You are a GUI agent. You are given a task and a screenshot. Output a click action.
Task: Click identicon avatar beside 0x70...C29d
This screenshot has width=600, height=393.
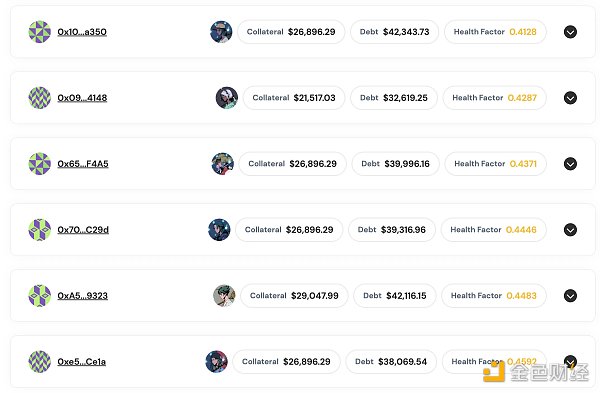coord(40,230)
